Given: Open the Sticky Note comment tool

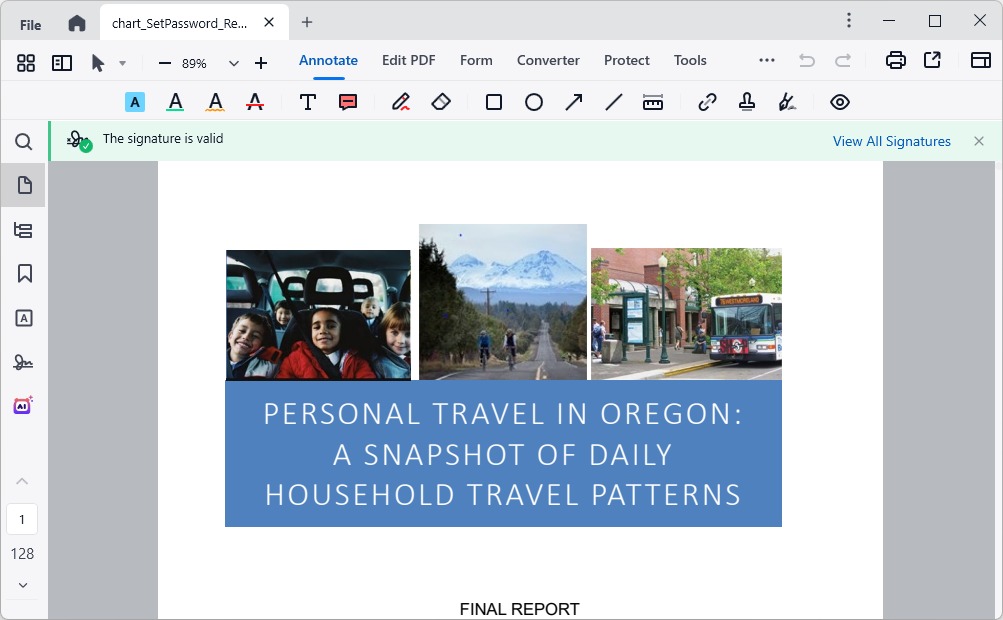Looking at the screenshot, I should (348, 101).
